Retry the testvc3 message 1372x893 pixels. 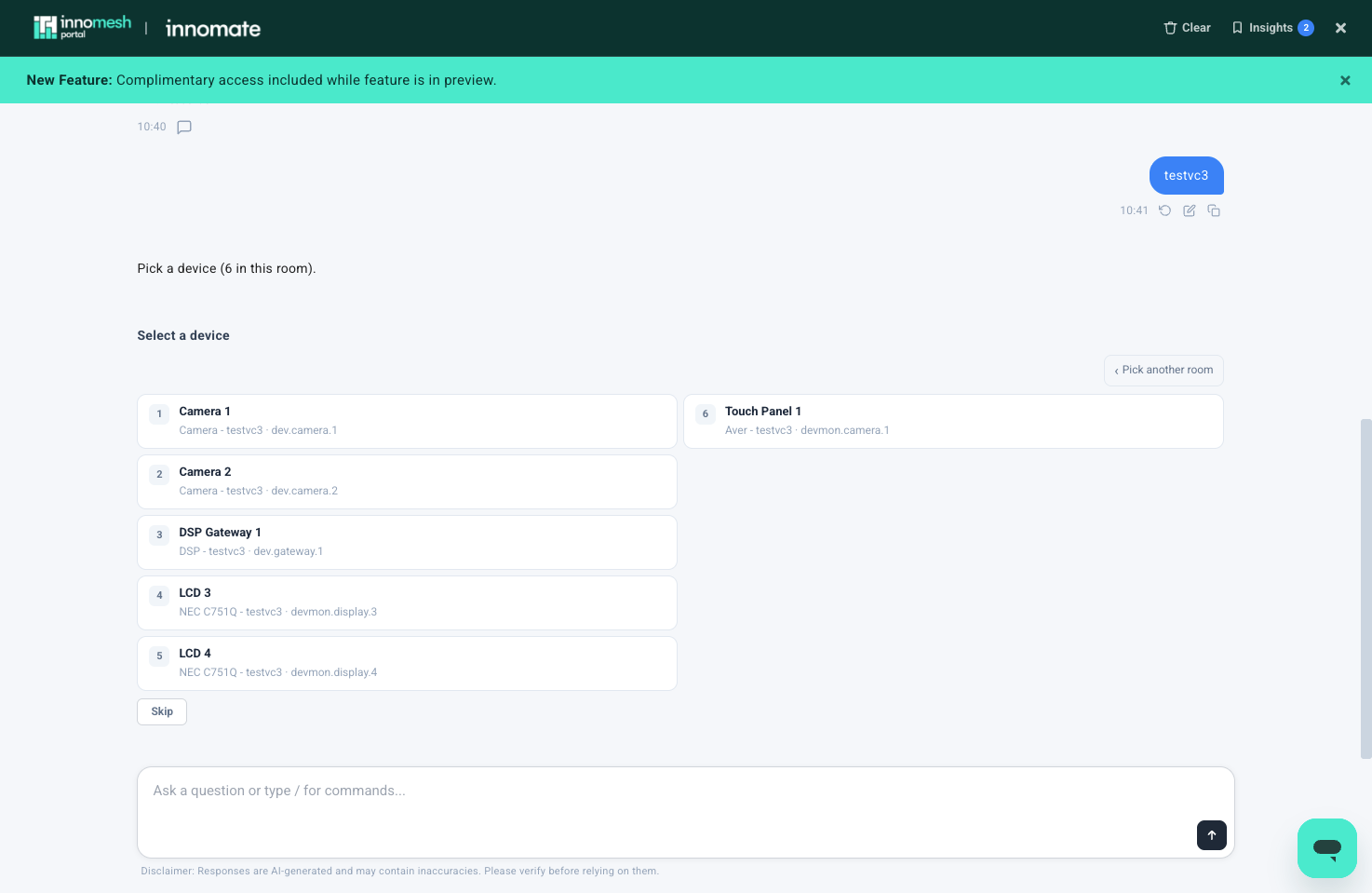click(x=1164, y=210)
